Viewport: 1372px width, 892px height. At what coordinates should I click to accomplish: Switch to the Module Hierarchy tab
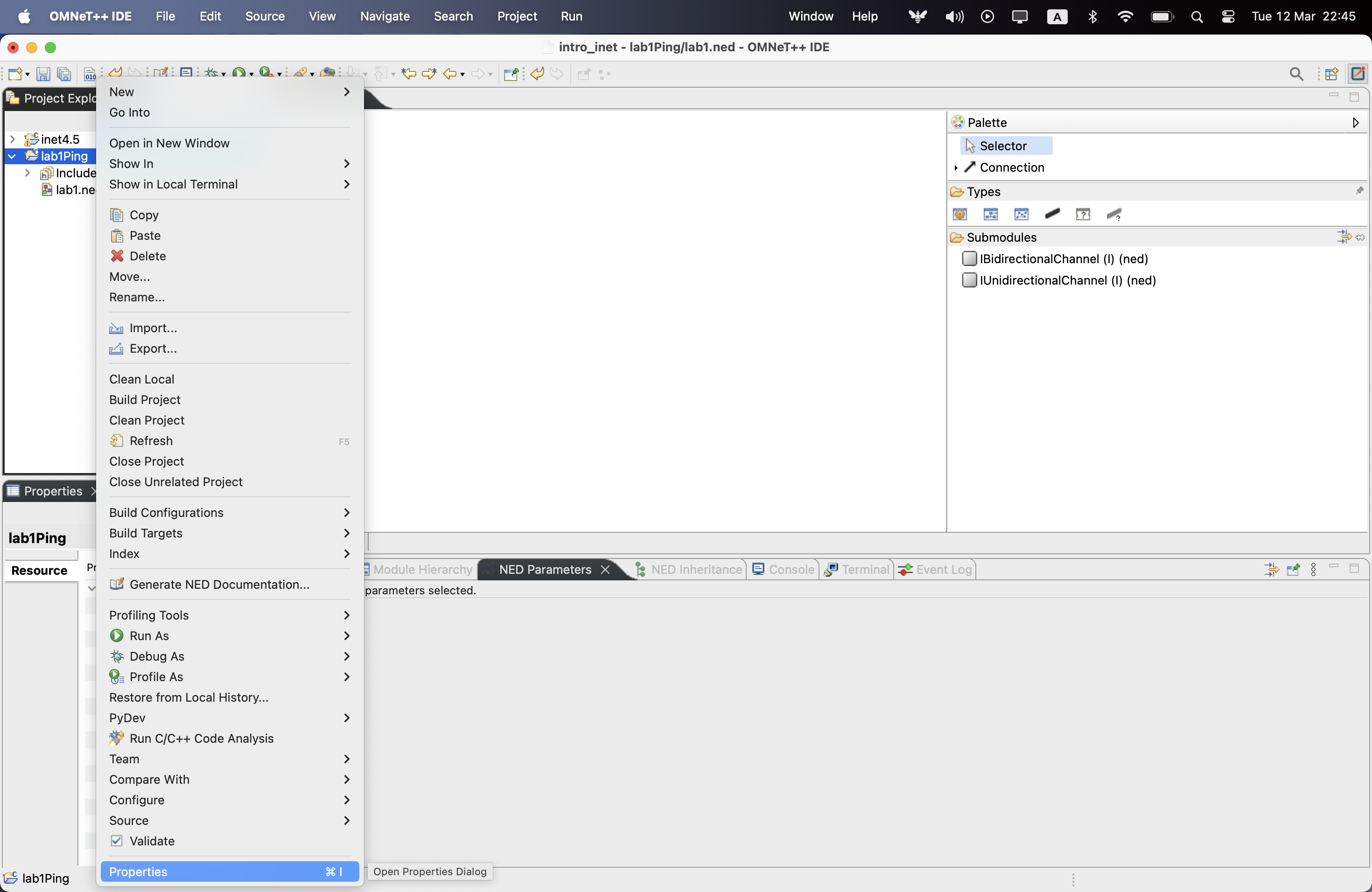[x=419, y=569]
